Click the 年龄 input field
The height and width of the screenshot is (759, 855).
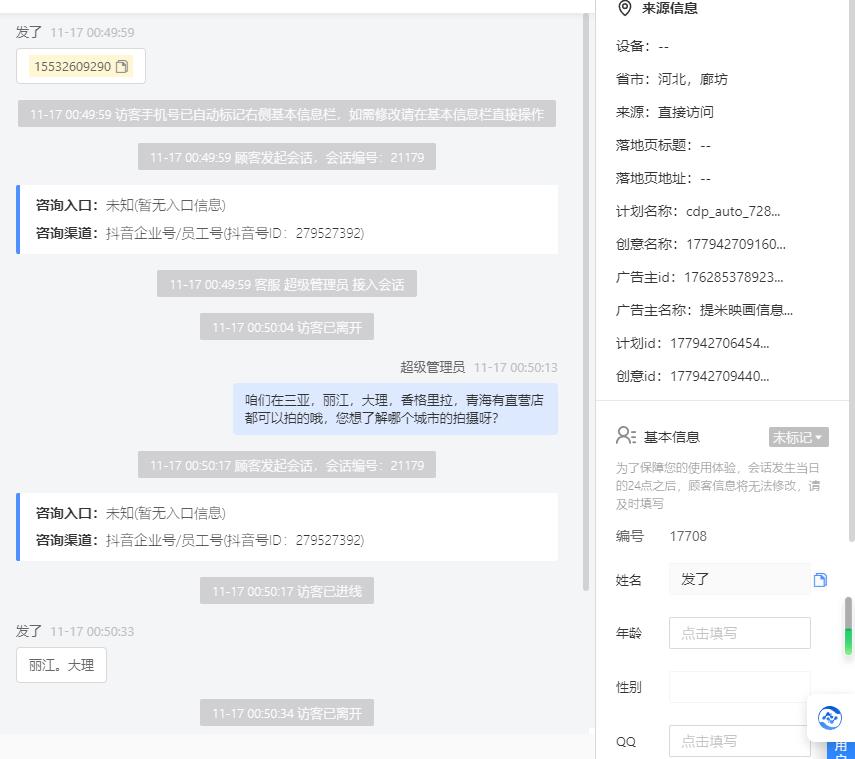(x=739, y=633)
